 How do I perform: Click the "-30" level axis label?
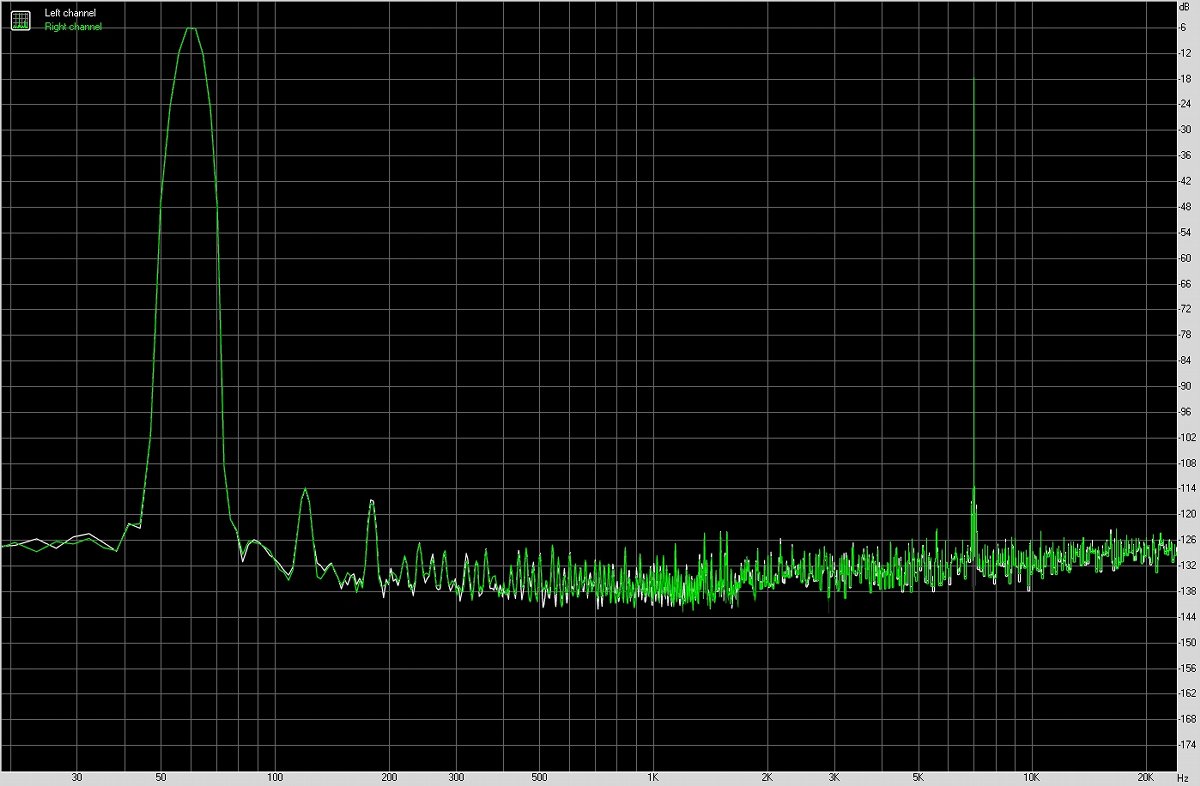[1185, 129]
